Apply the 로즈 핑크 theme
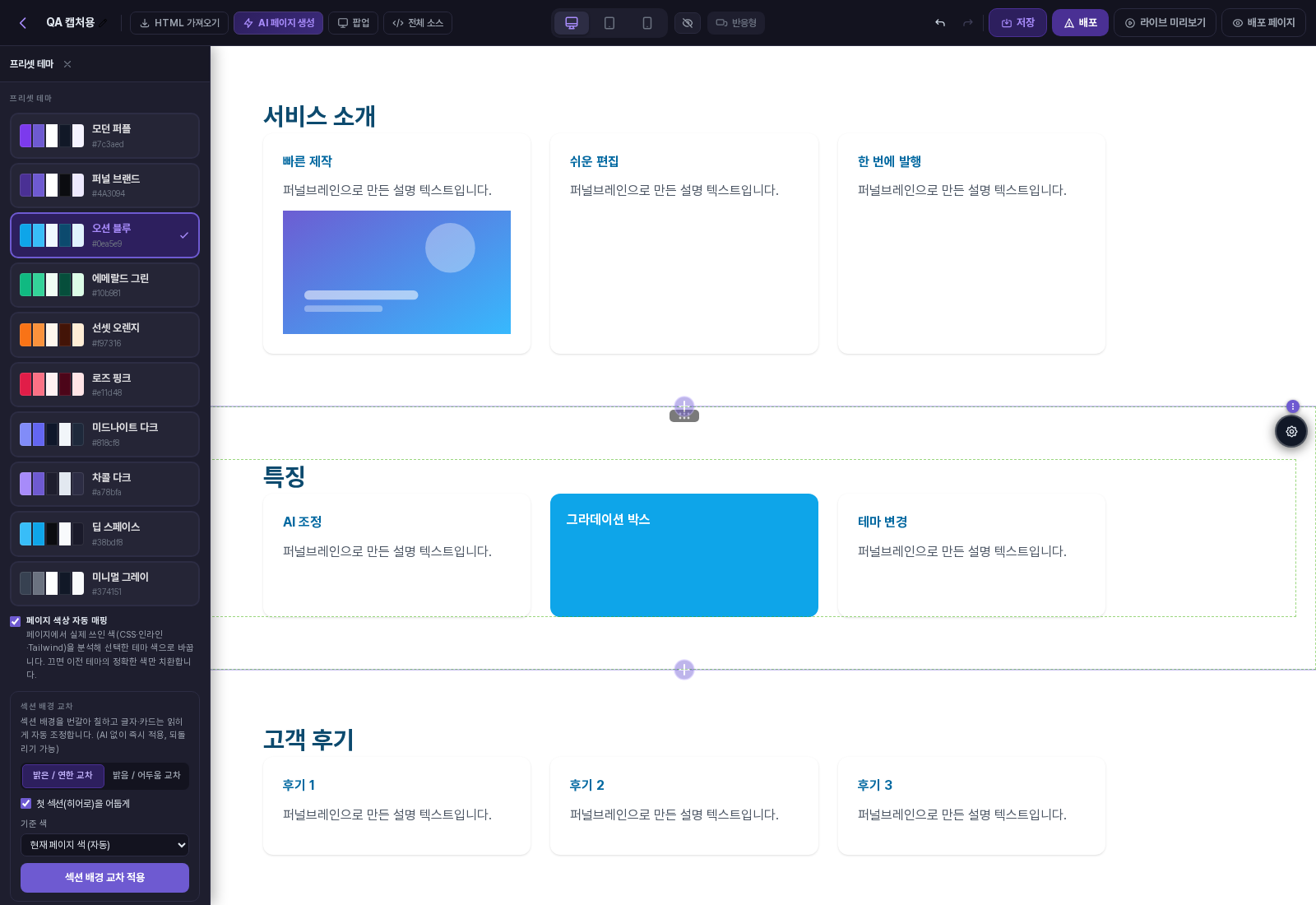The image size is (1316, 905). tap(104, 384)
